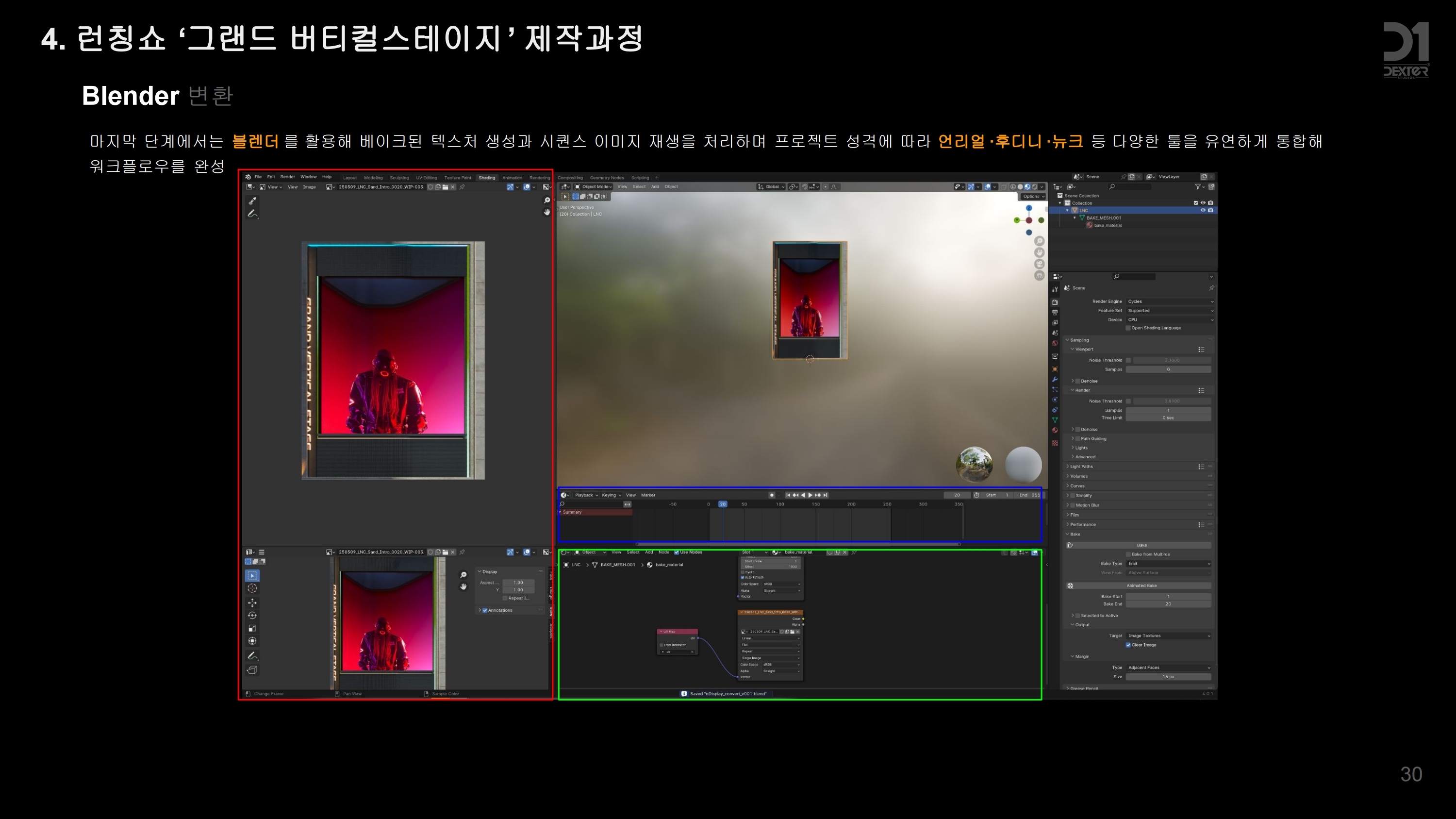Screen dimensions: 1456x819
Task: Select the cursor tool in image editor
Action: click(252, 588)
